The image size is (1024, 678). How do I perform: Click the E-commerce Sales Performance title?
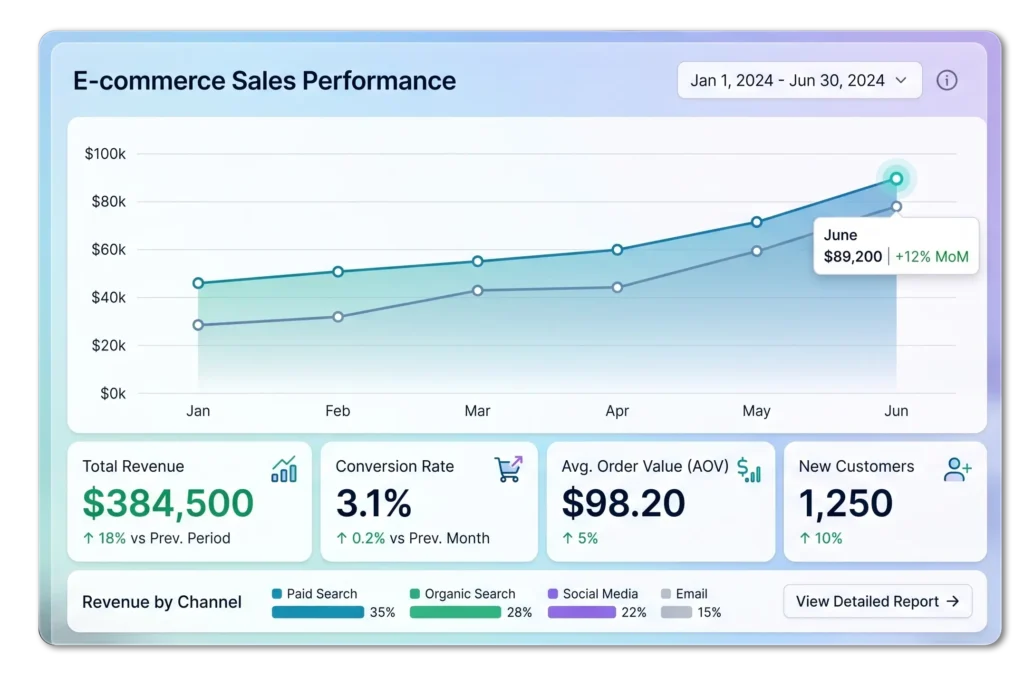click(x=264, y=81)
